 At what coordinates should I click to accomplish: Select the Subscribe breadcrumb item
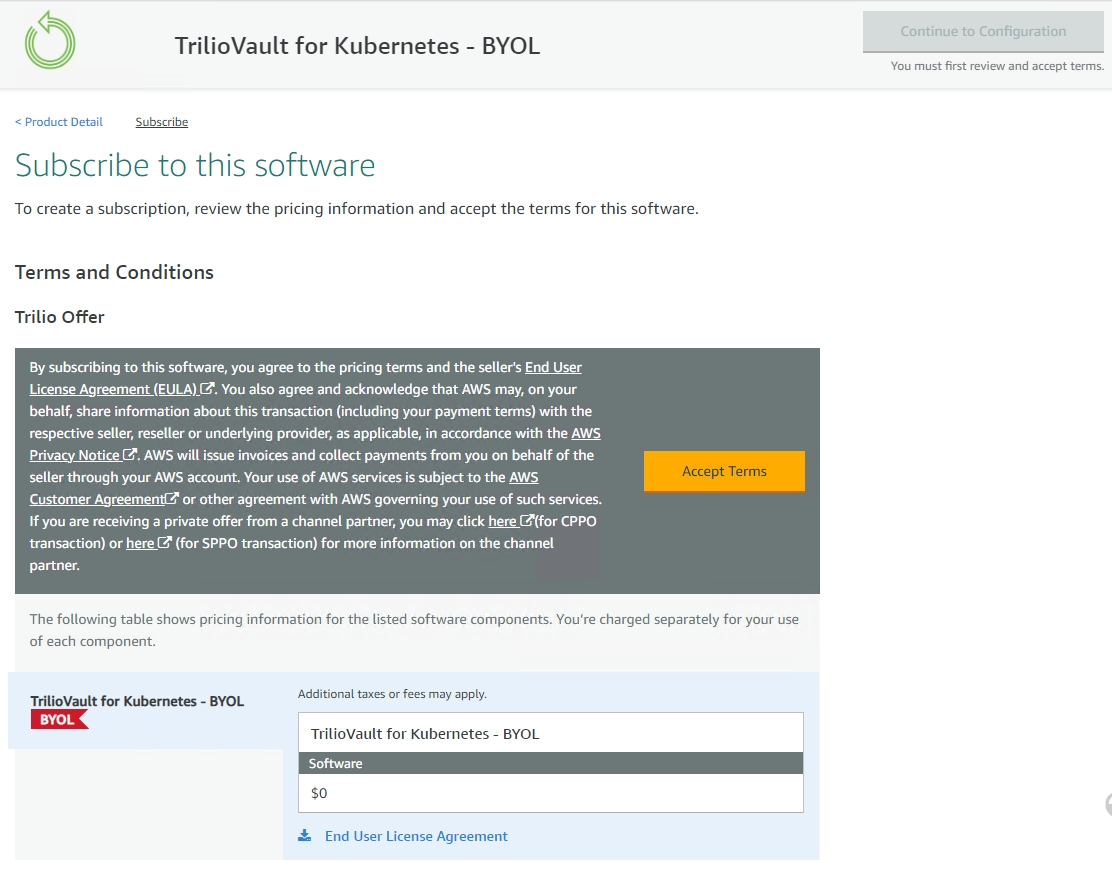click(x=162, y=122)
